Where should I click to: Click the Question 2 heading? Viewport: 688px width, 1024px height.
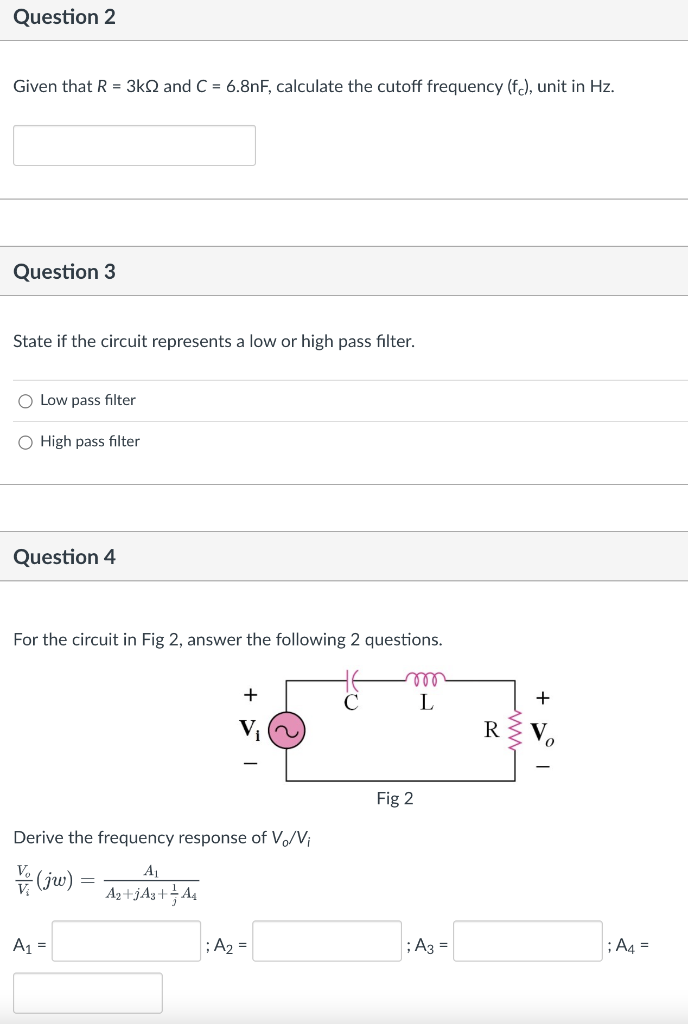pyautogui.click(x=64, y=17)
